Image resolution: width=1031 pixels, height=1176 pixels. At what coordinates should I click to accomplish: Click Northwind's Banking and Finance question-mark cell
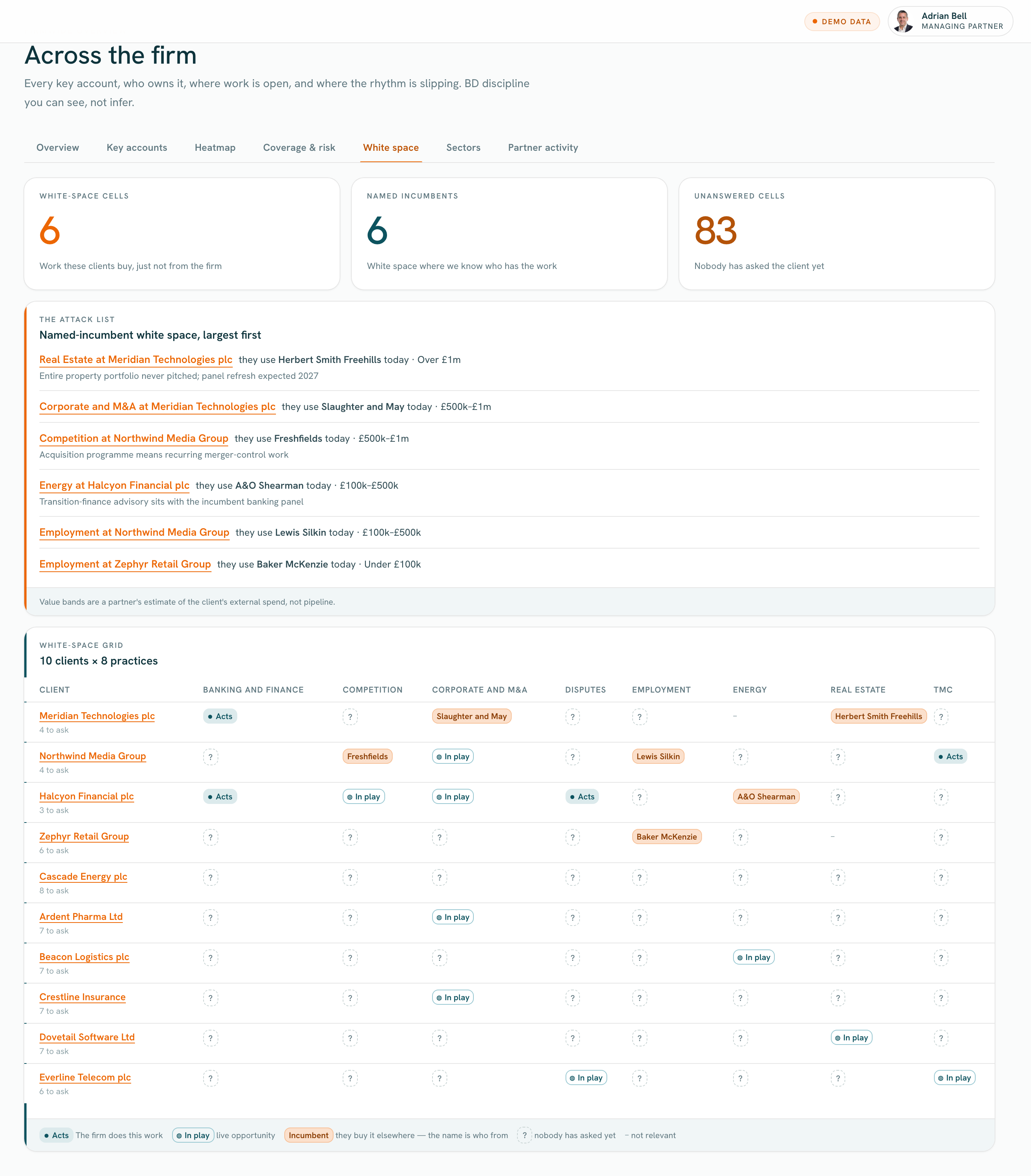click(x=211, y=757)
